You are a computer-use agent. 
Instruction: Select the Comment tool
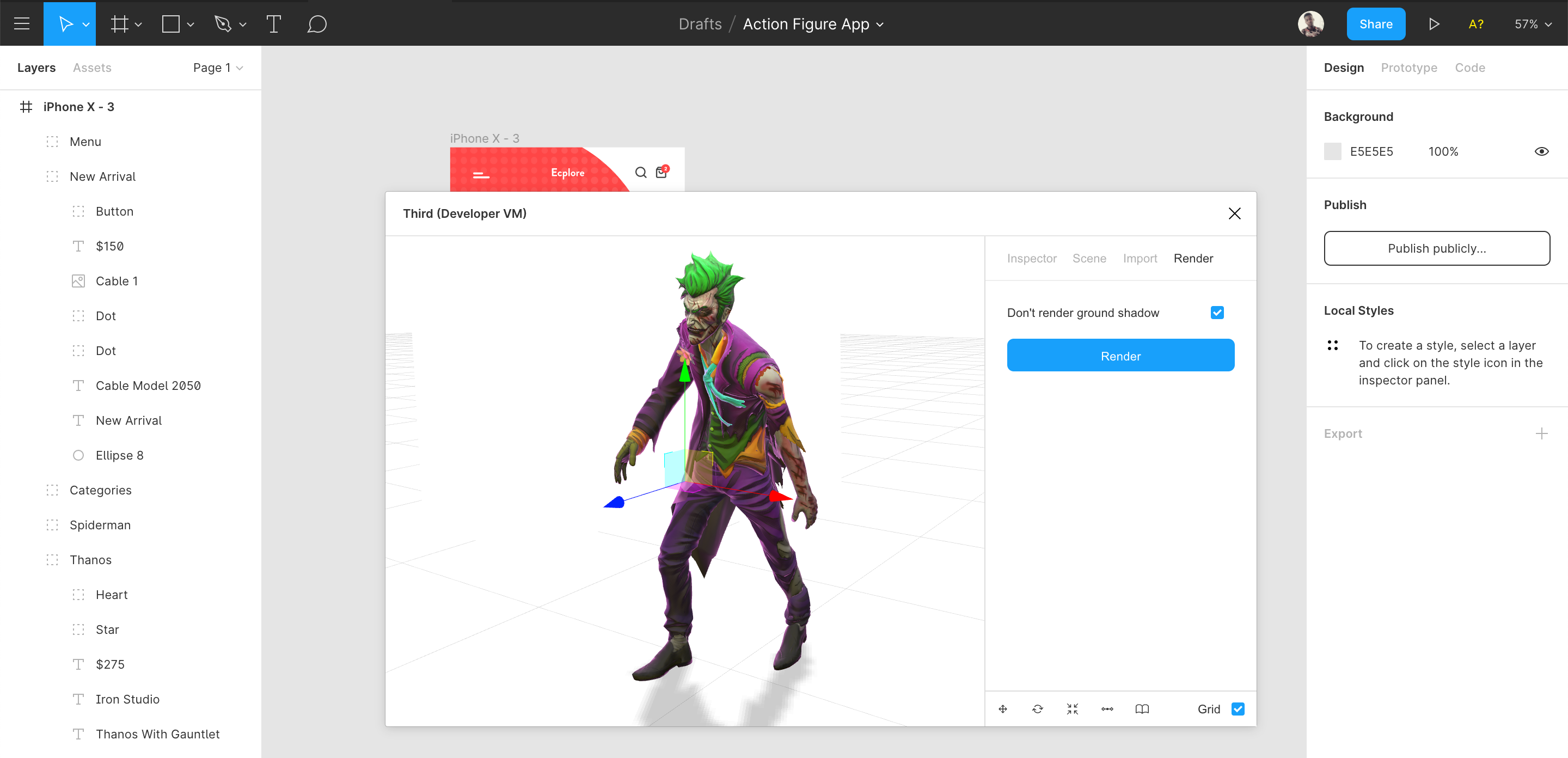(316, 24)
